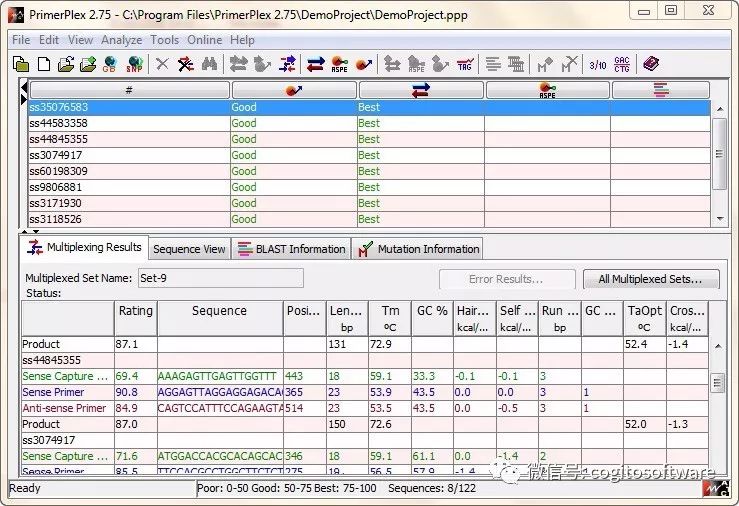Image resolution: width=739 pixels, height=506 pixels.
Task: Click the Tm column header
Action: [x=390, y=318]
